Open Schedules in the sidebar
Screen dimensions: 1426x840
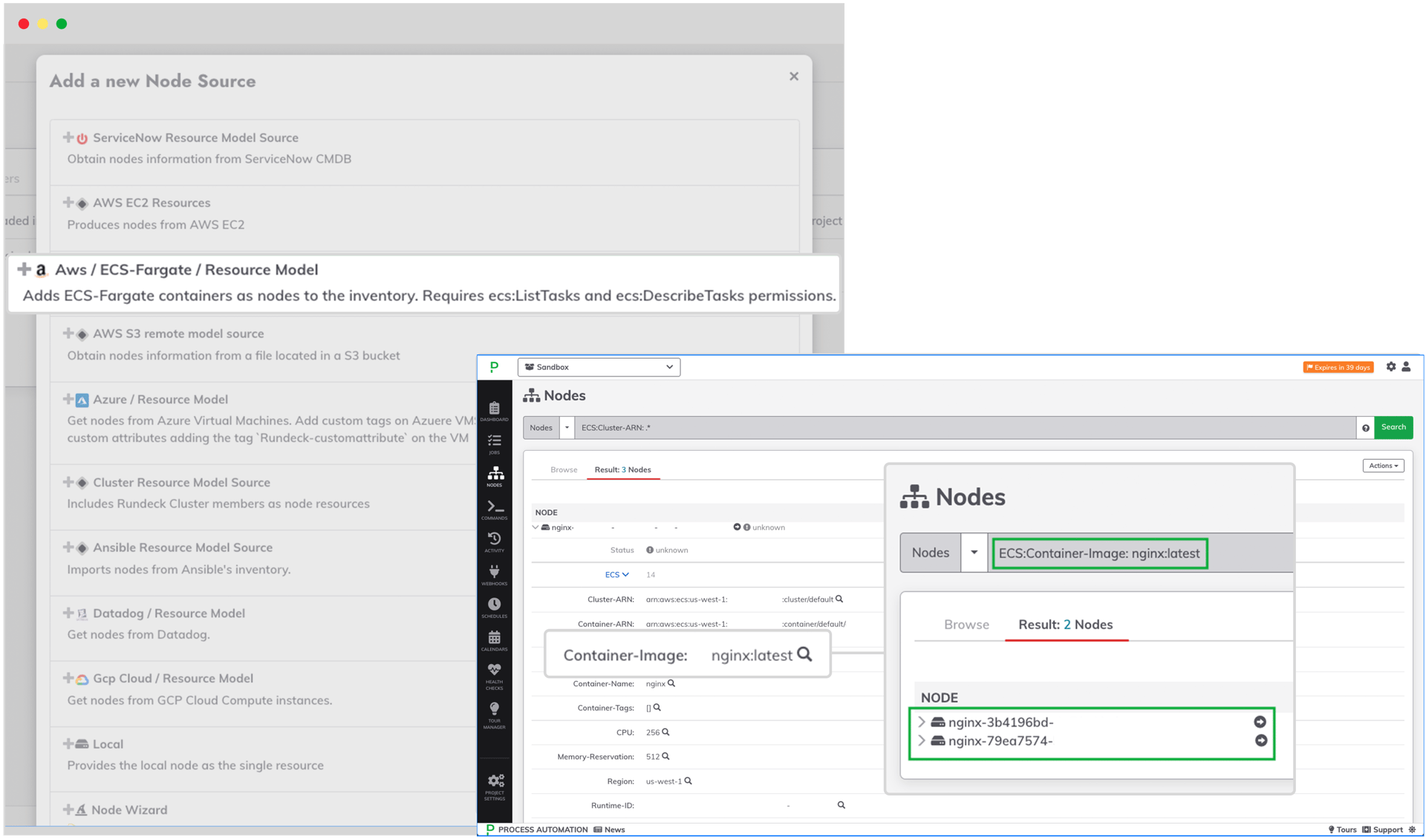coord(494,607)
